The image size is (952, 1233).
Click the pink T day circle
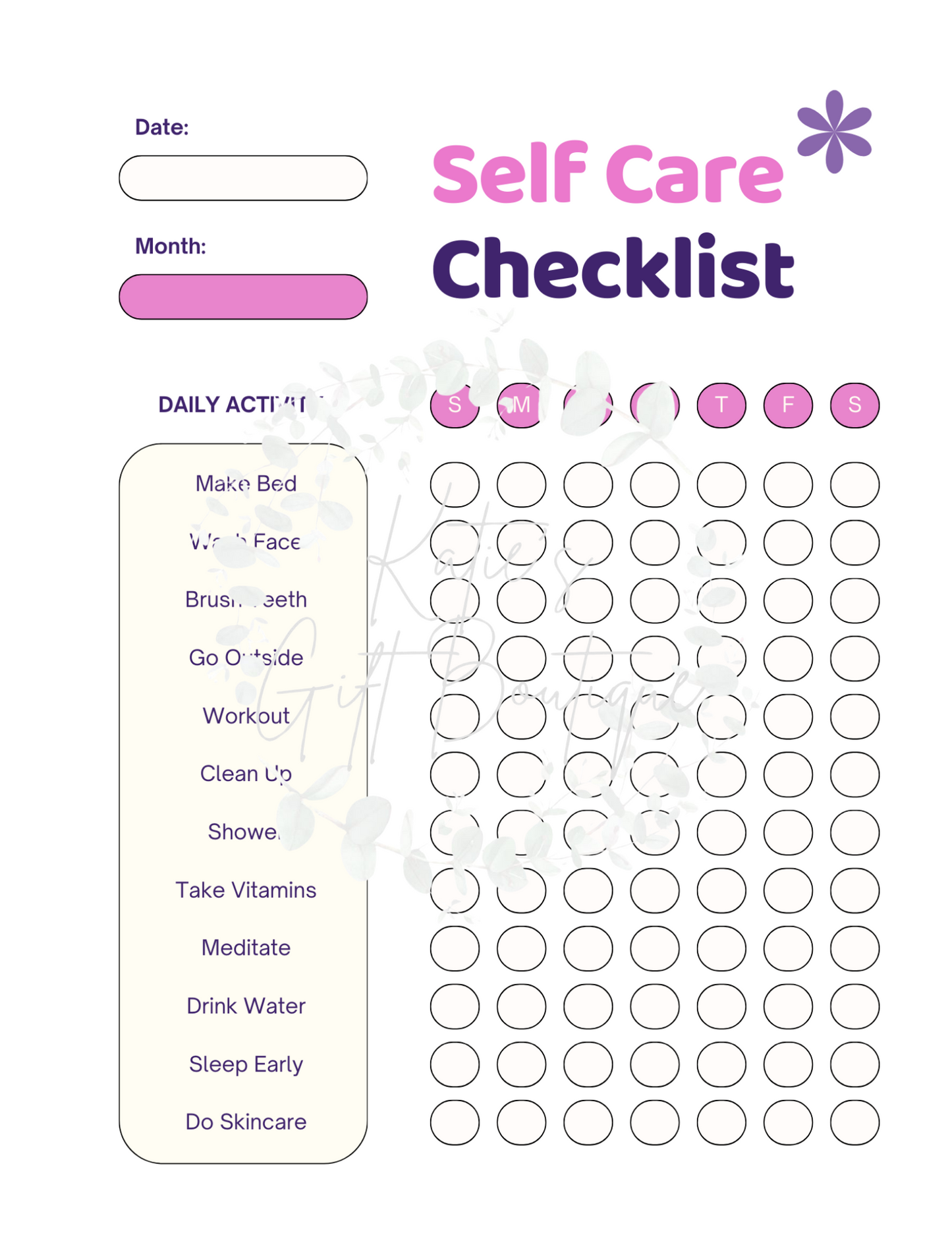[721, 405]
